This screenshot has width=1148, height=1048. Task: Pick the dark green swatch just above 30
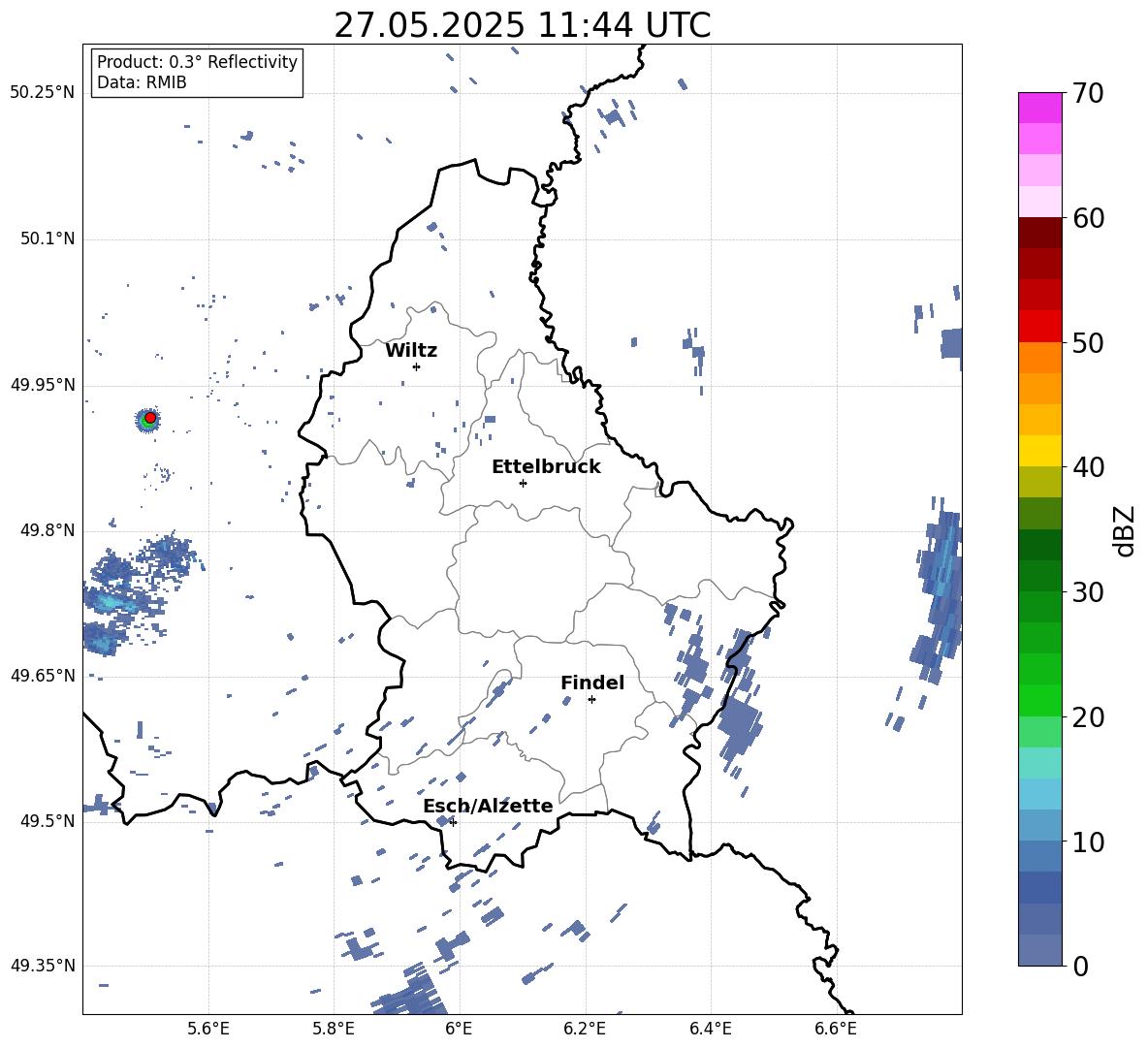click(1039, 576)
